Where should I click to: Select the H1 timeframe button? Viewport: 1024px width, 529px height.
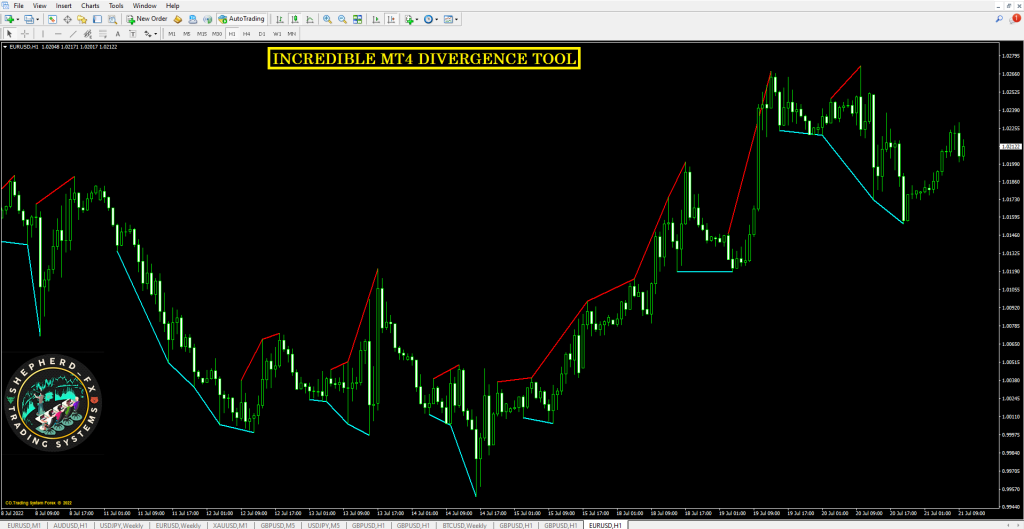point(232,34)
